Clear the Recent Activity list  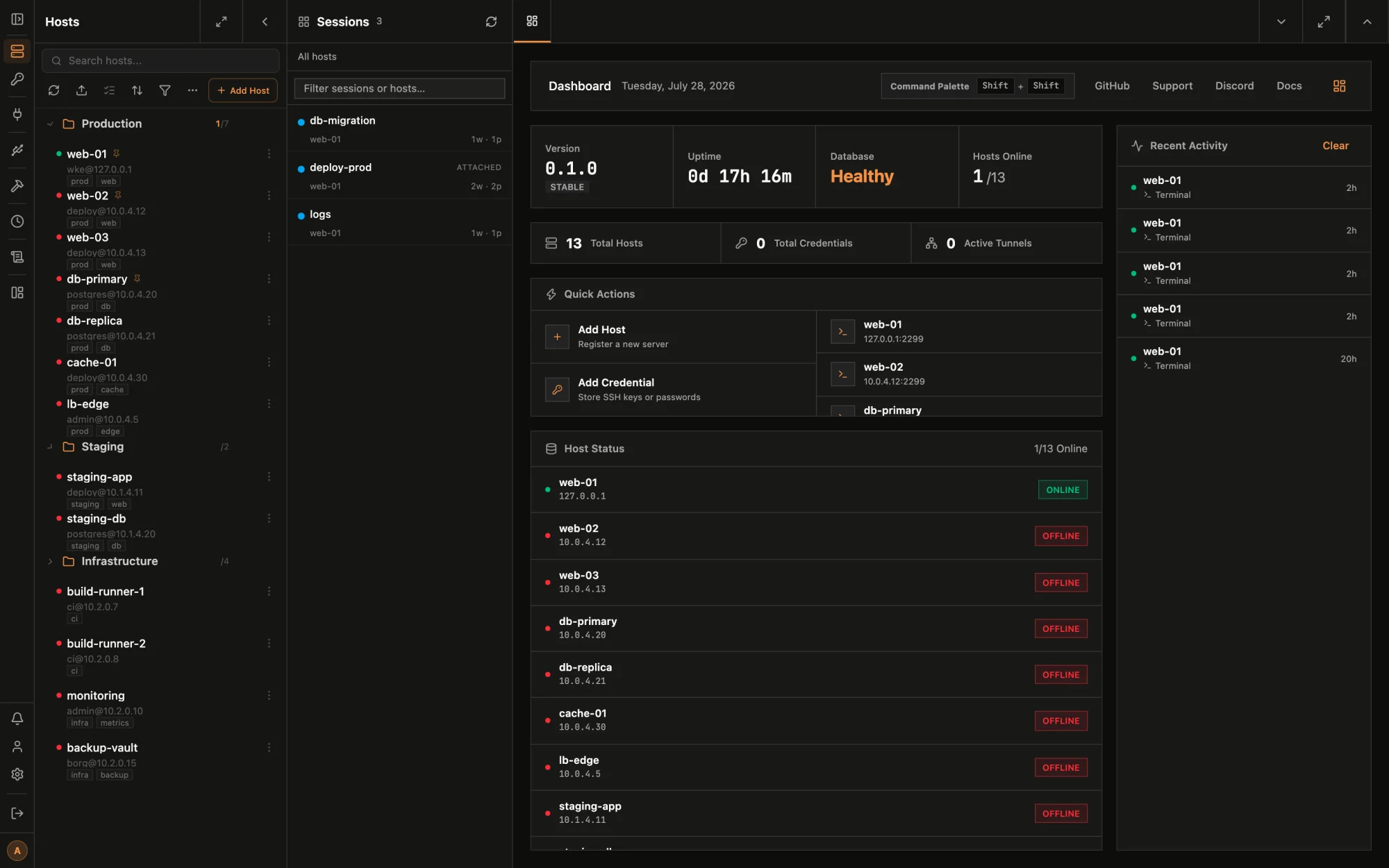tap(1335, 146)
